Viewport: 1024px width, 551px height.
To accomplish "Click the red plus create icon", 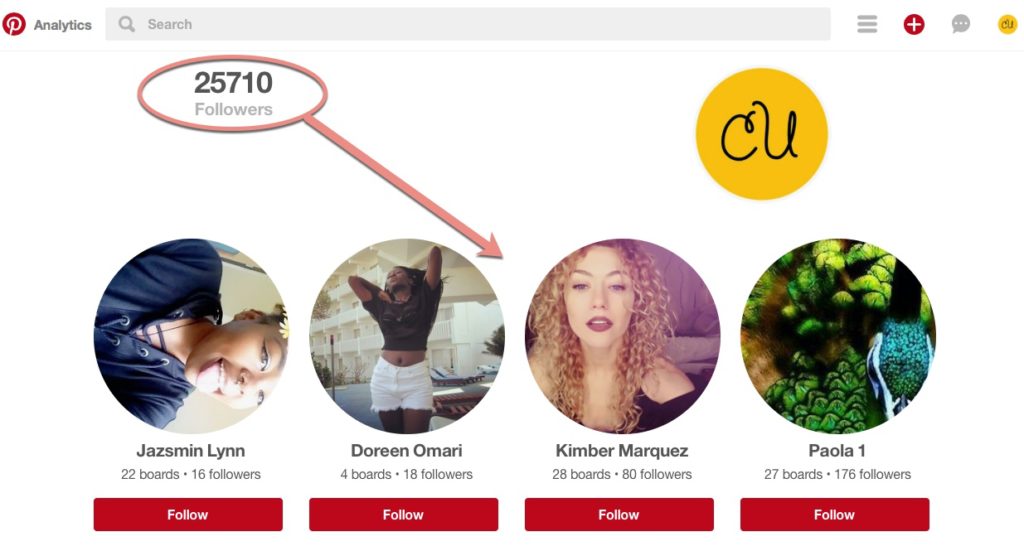I will pos(914,25).
